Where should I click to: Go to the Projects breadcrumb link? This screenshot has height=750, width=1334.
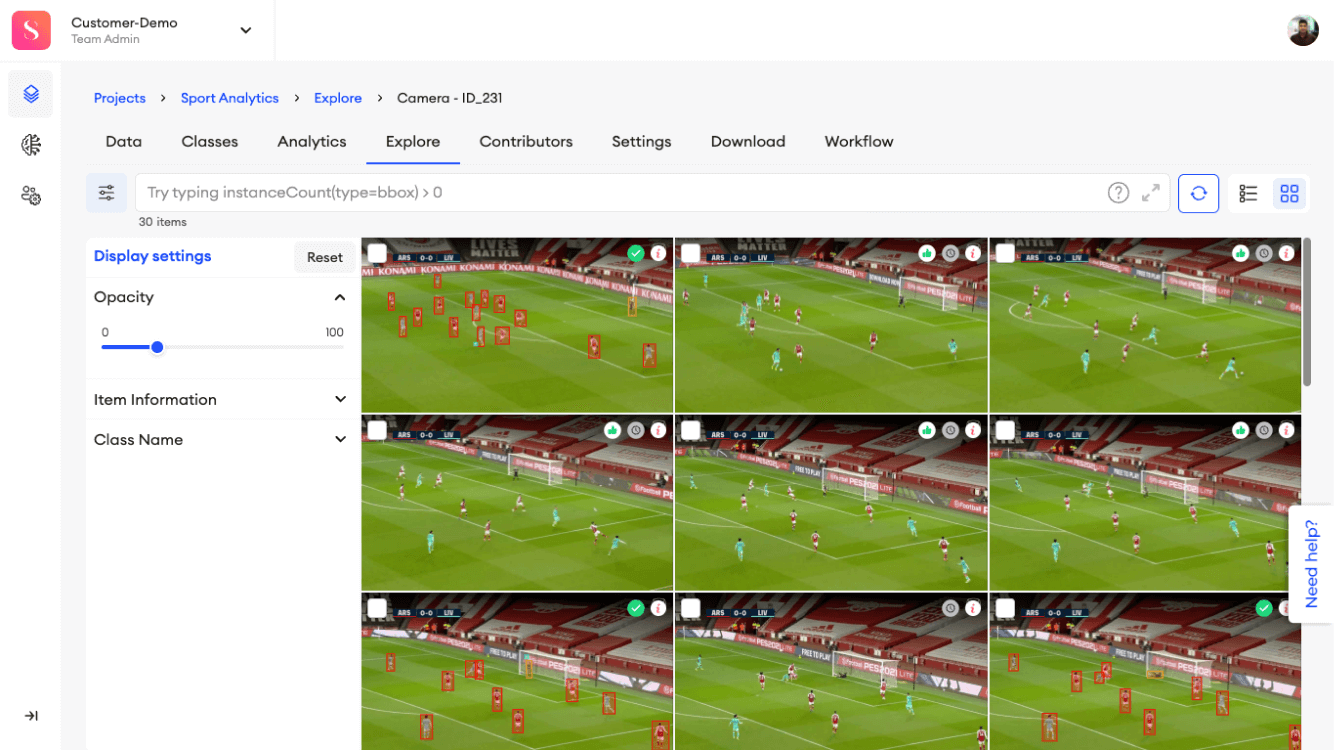pyautogui.click(x=120, y=98)
